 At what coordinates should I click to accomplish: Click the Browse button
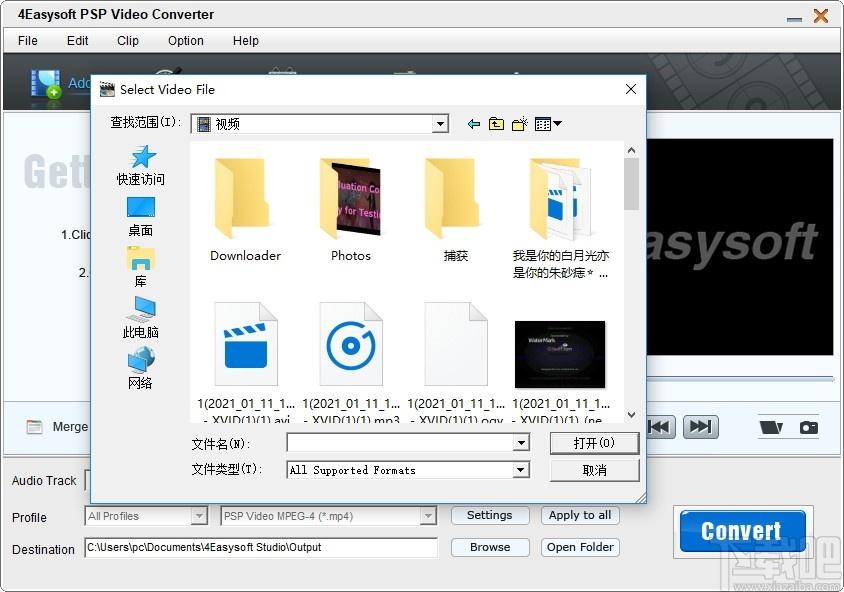490,547
